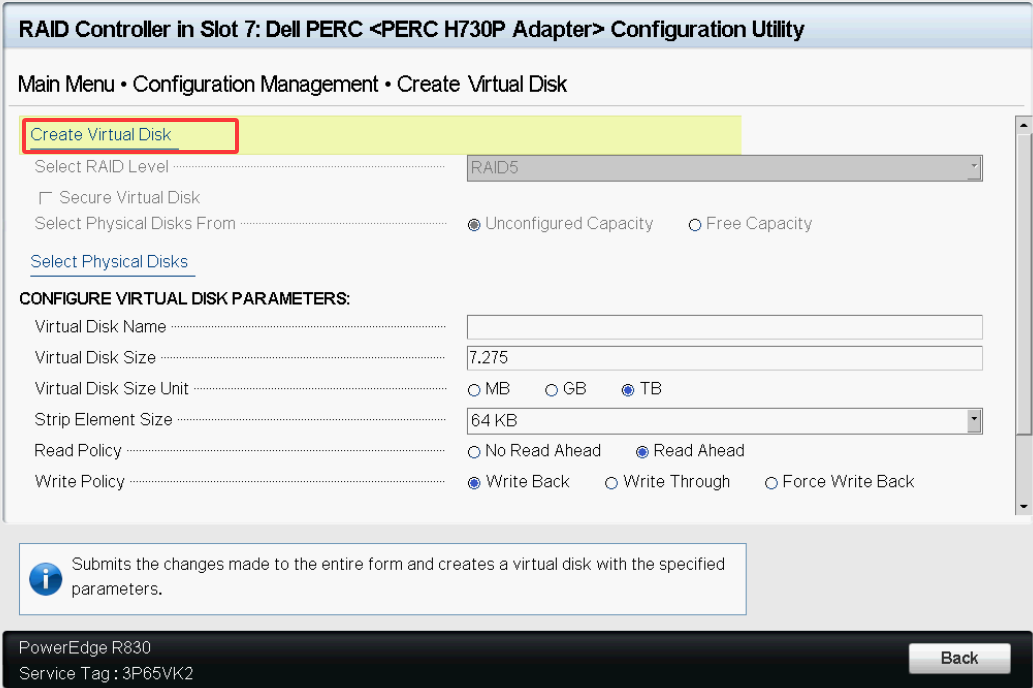The image size is (1033, 688).
Task: Toggle the Secure Virtual Disk checkbox
Action: [x=45, y=198]
